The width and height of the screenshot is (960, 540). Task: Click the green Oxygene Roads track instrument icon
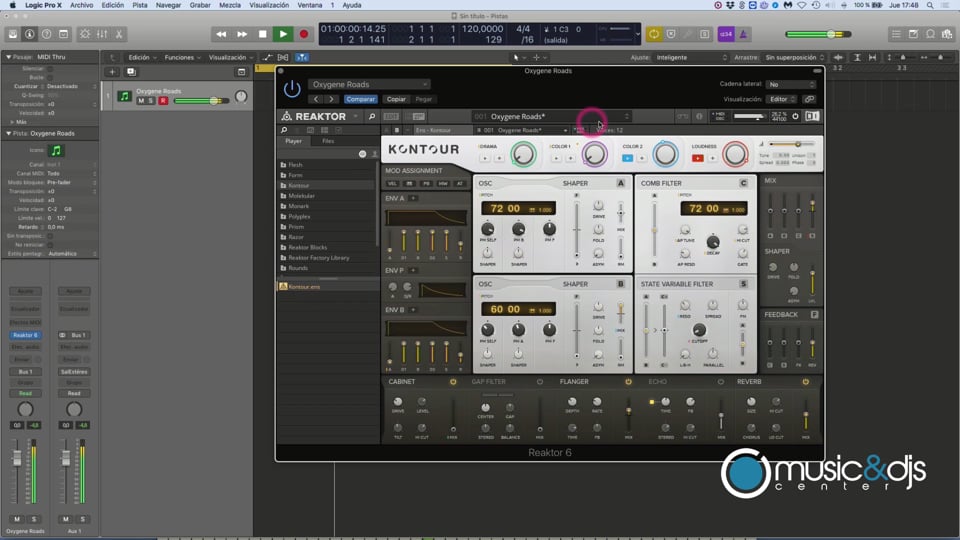124,96
